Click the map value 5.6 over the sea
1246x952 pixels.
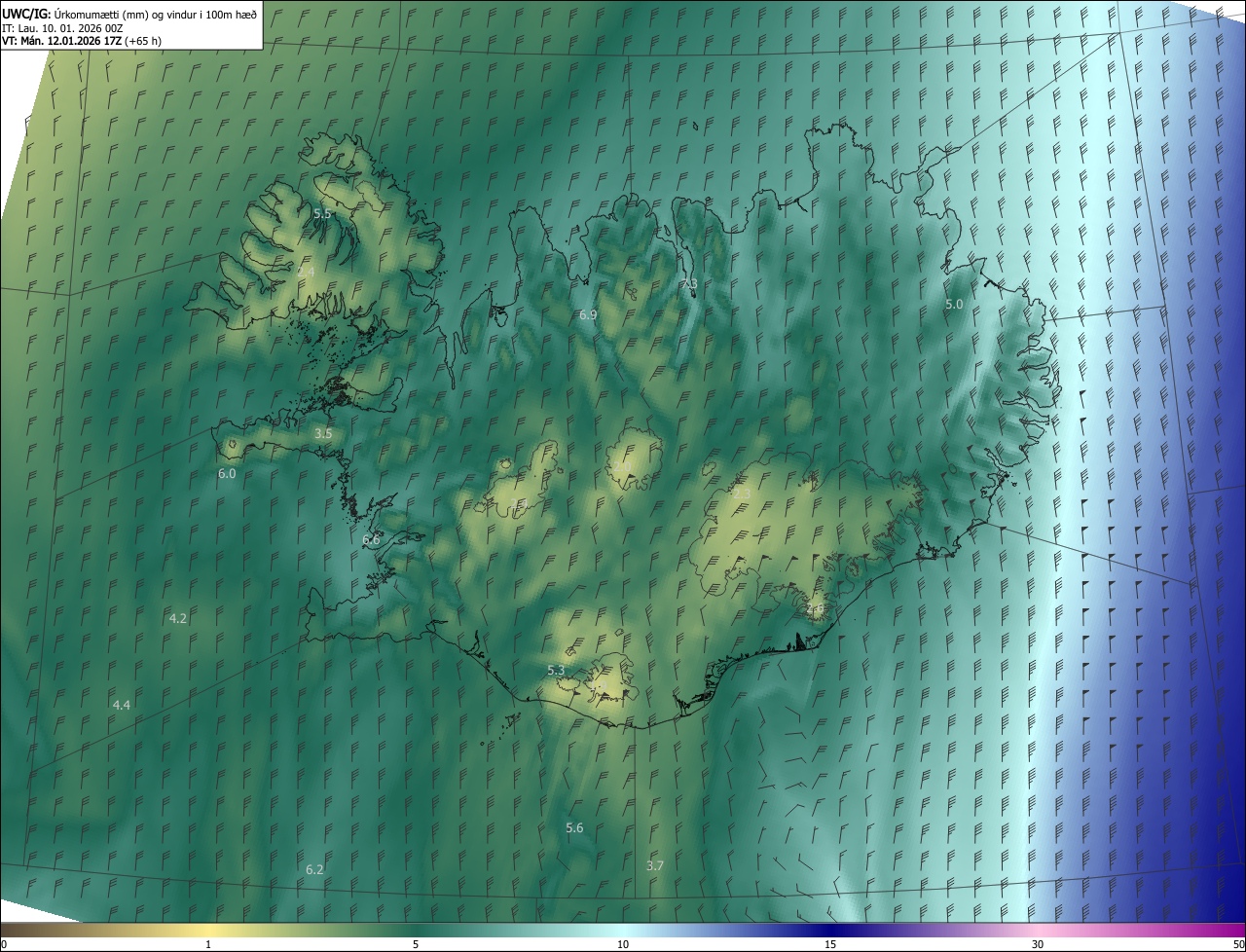pyautogui.click(x=574, y=828)
